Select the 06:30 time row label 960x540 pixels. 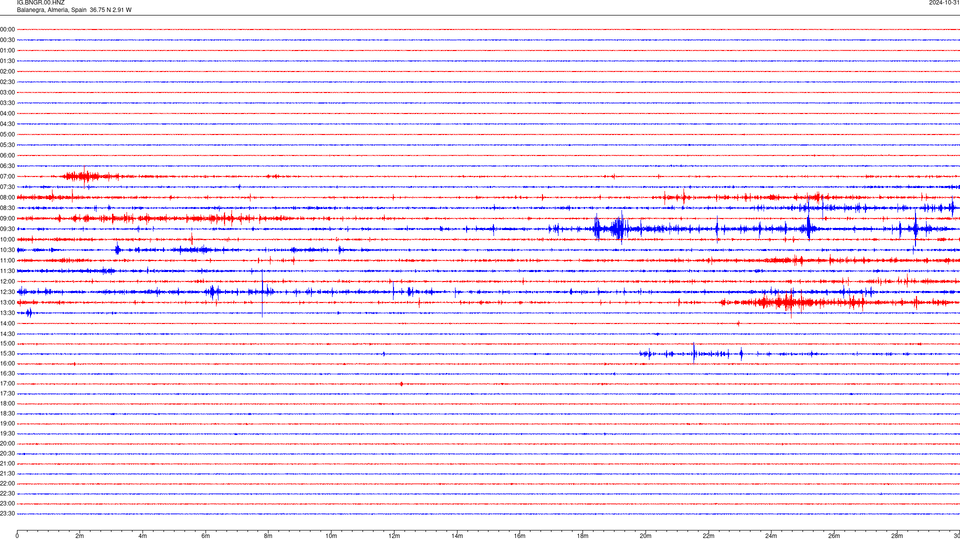tap(7, 166)
